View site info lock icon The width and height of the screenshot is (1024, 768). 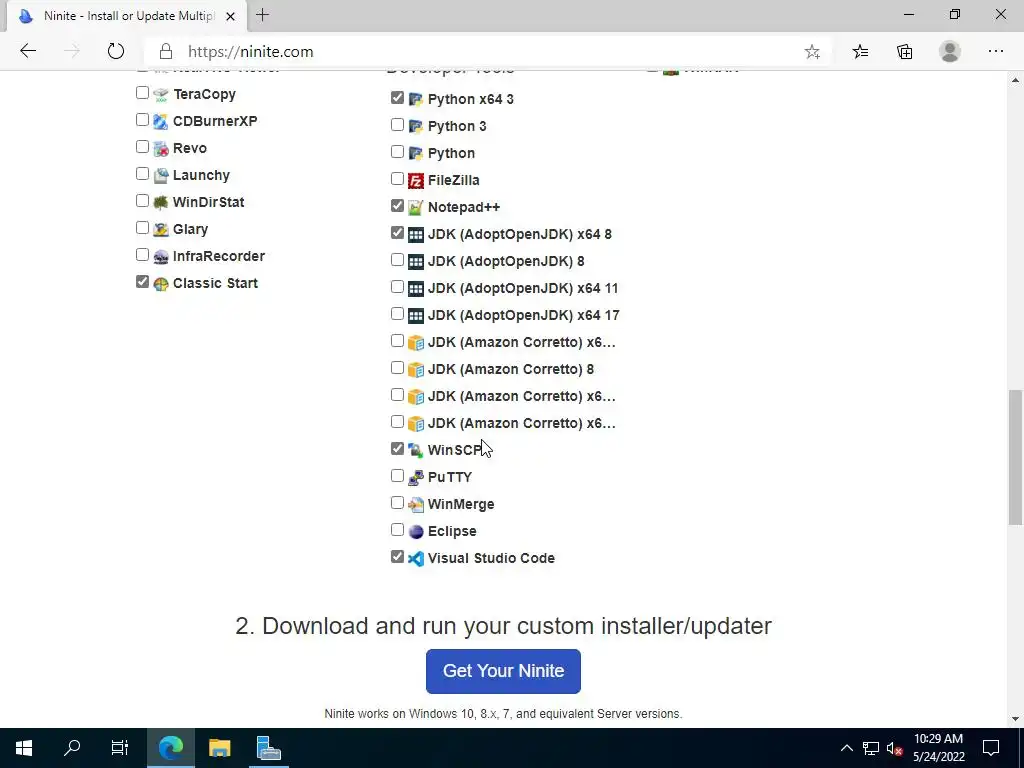point(166,52)
